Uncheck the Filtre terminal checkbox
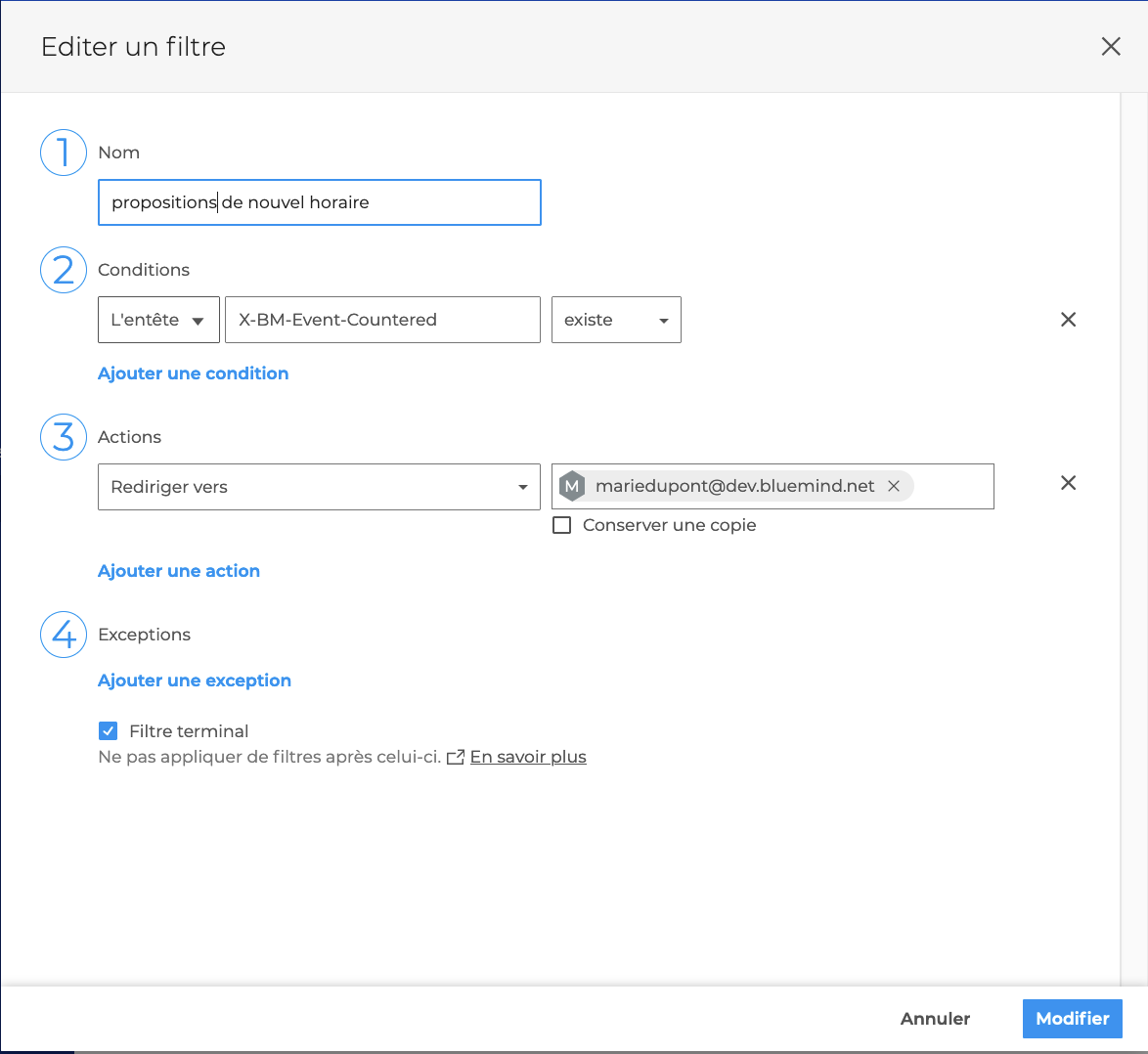This screenshot has height=1054, width=1148. (109, 731)
